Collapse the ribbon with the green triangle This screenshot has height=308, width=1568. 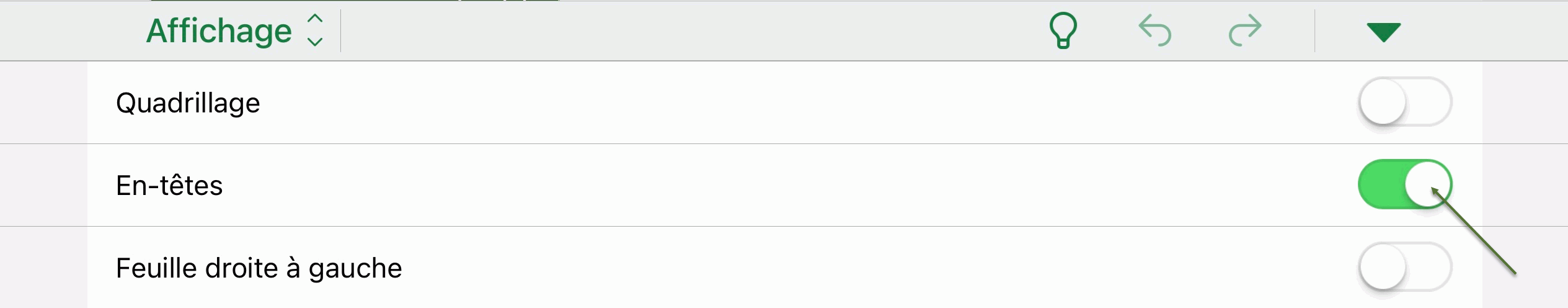(x=1383, y=32)
